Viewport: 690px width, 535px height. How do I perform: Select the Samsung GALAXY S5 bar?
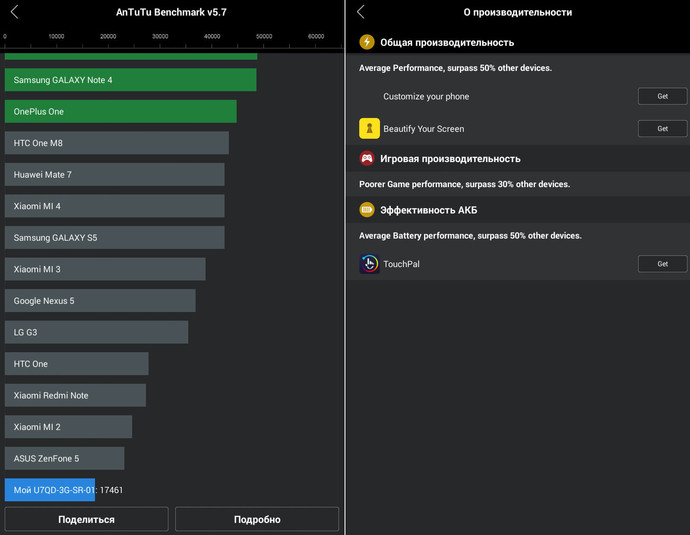(x=114, y=238)
